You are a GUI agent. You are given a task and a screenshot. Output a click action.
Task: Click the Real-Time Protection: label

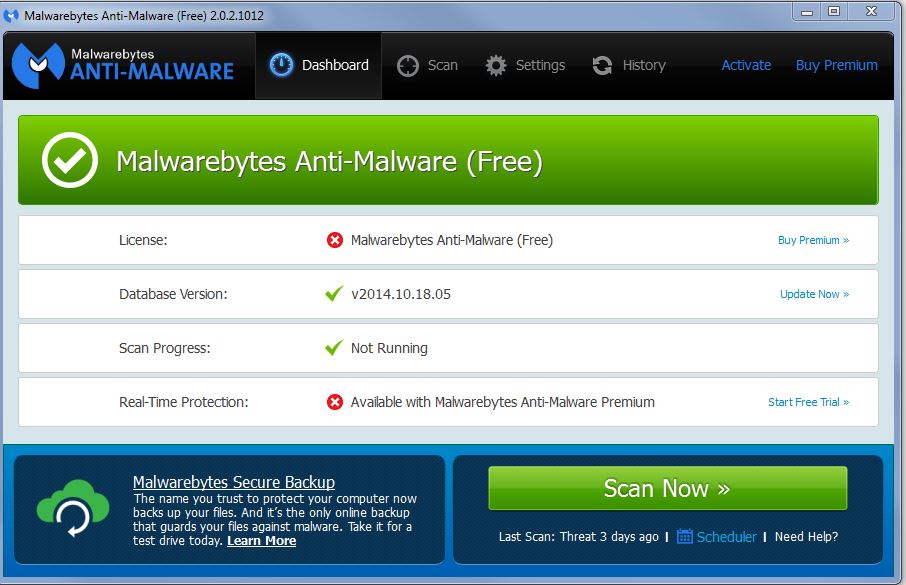(x=184, y=402)
